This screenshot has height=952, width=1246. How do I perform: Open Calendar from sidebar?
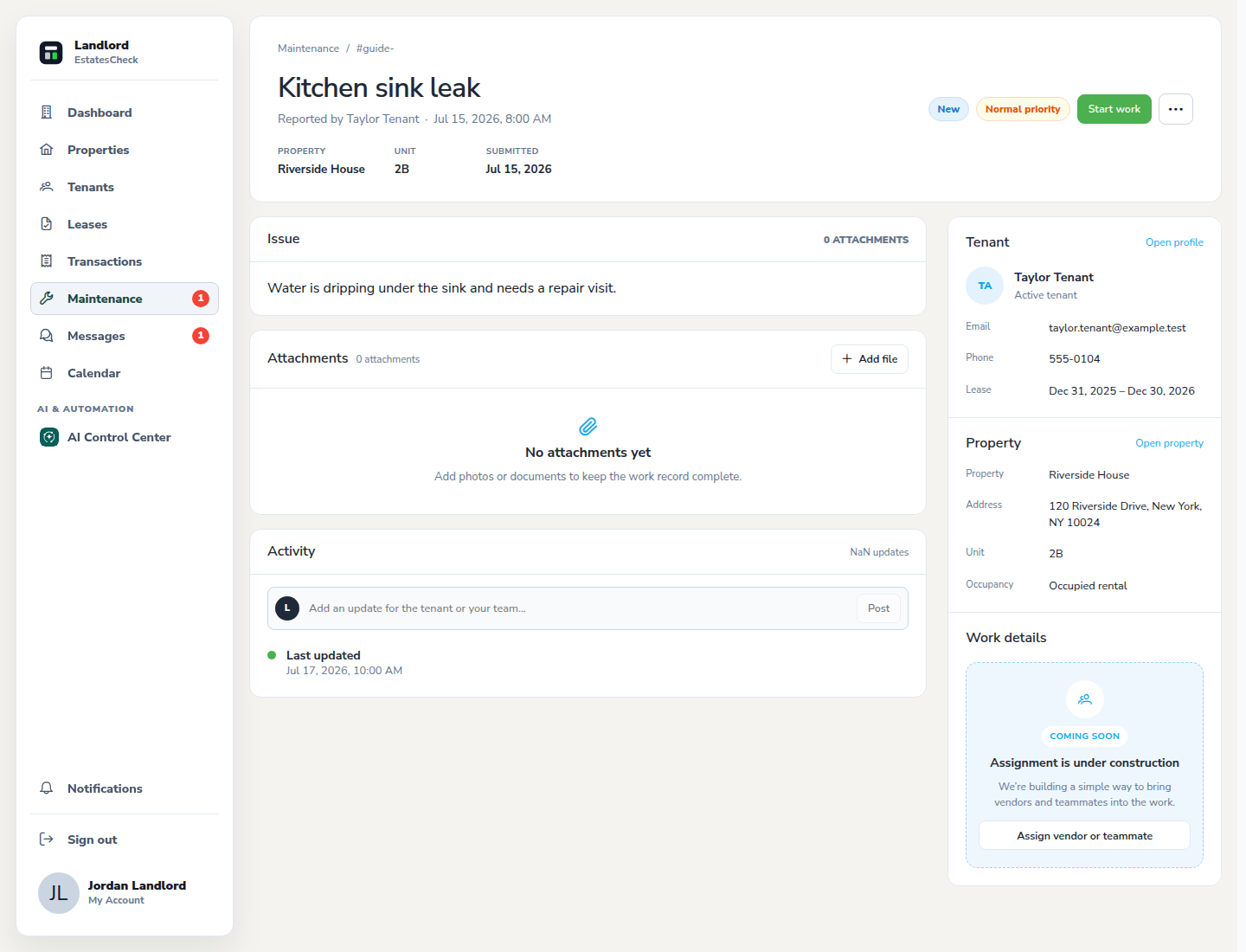coord(125,373)
